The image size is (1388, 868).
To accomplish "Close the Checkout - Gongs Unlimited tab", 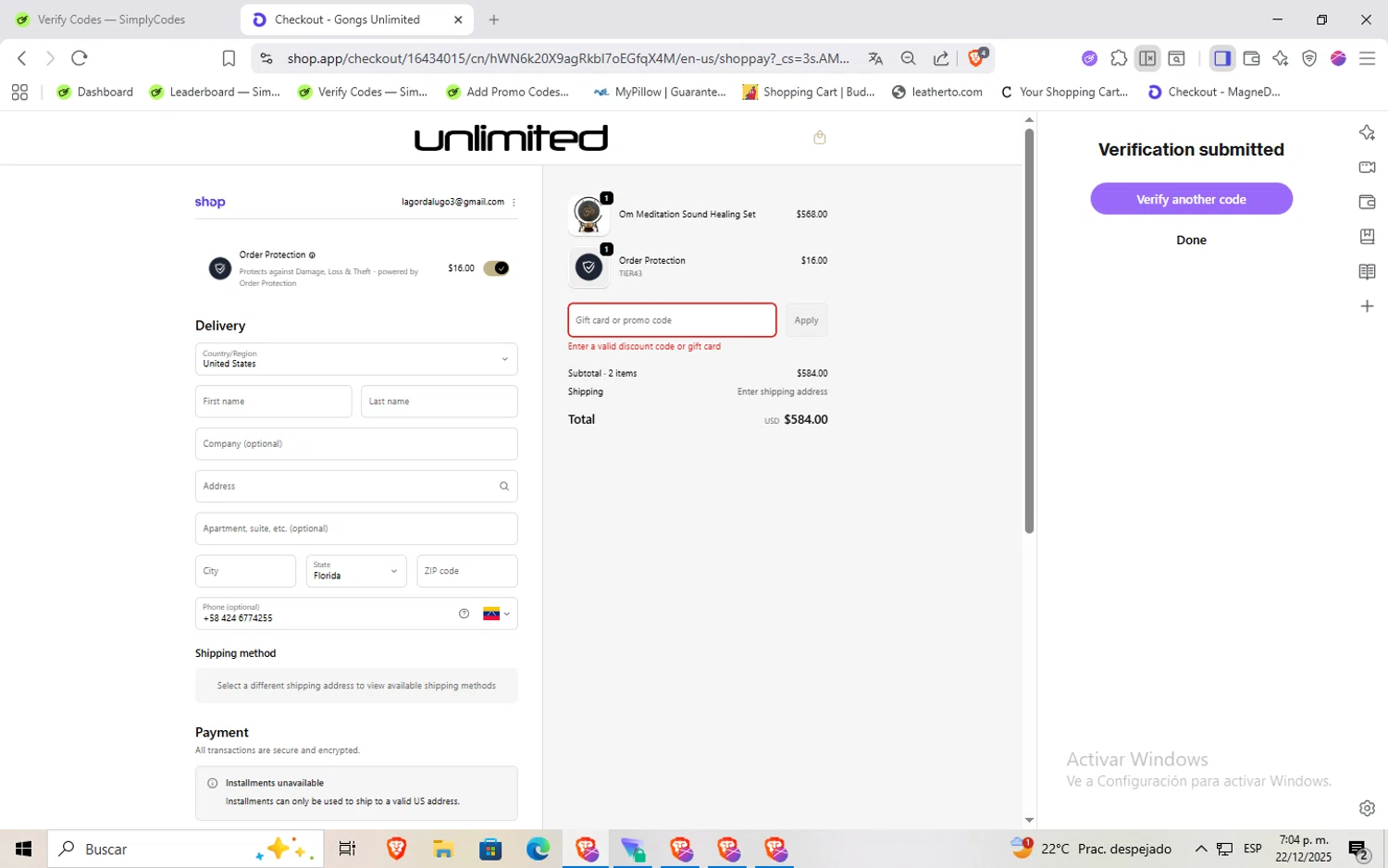I will 458,19.
